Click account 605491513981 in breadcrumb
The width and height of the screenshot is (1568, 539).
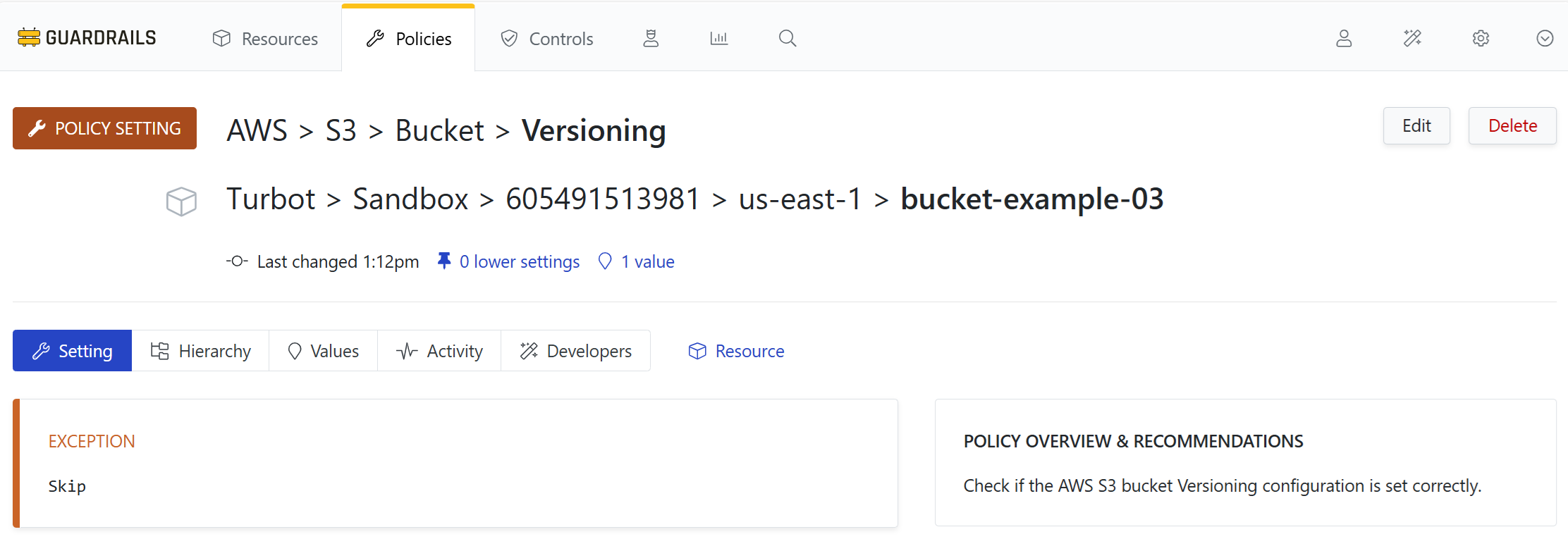[603, 199]
